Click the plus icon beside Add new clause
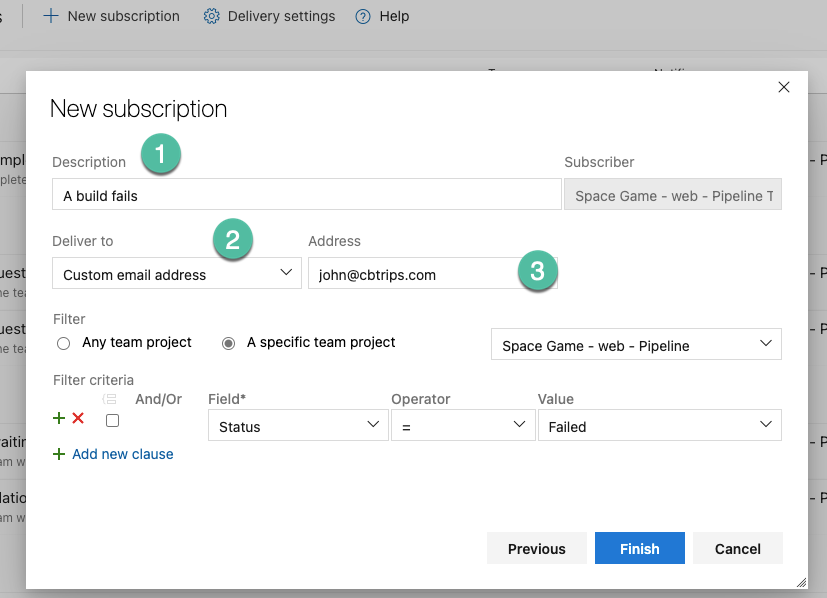827x598 pixels. [x=59, y=454]
